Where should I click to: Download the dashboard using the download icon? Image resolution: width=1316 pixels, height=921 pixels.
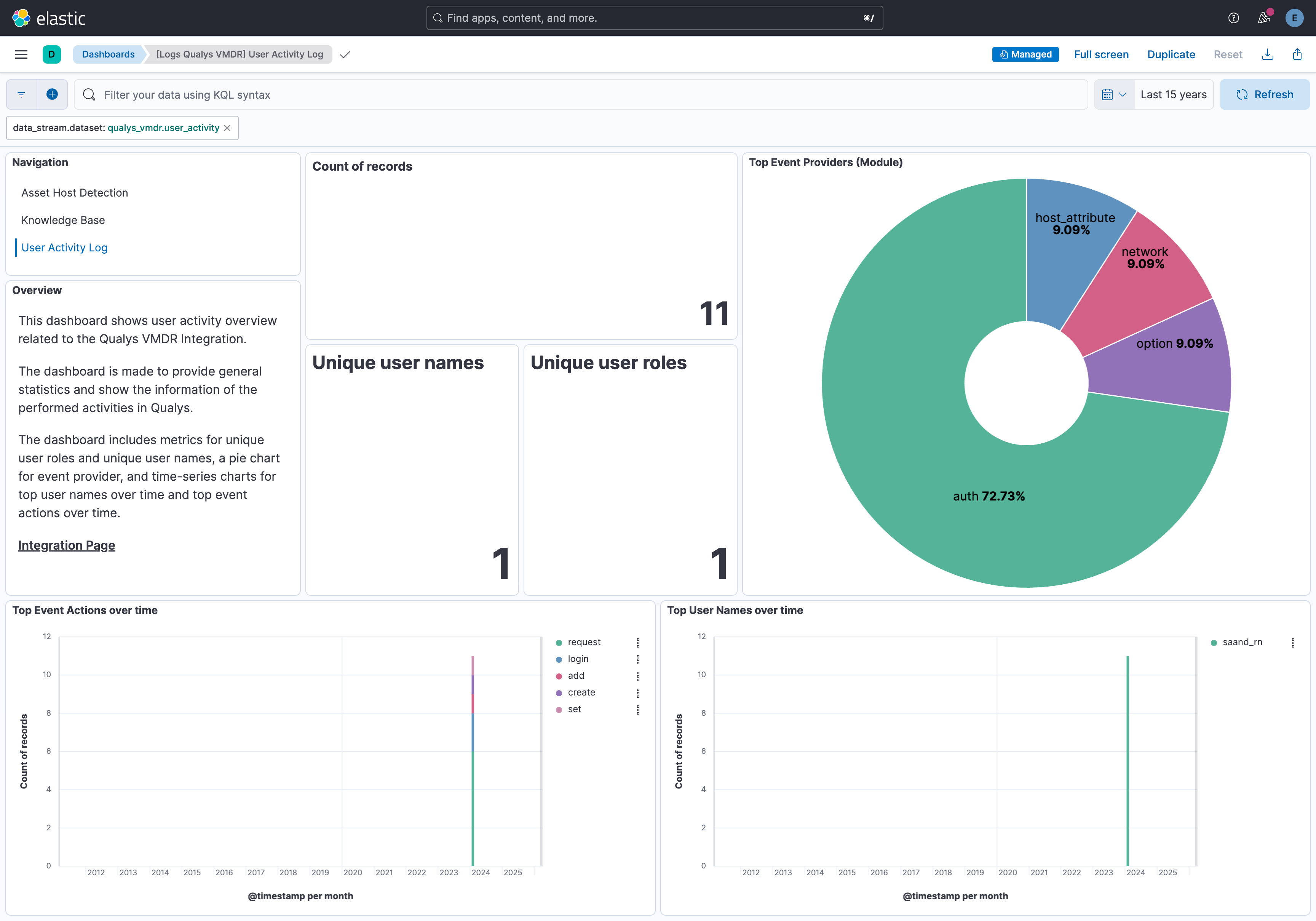tap(1267, 54)
